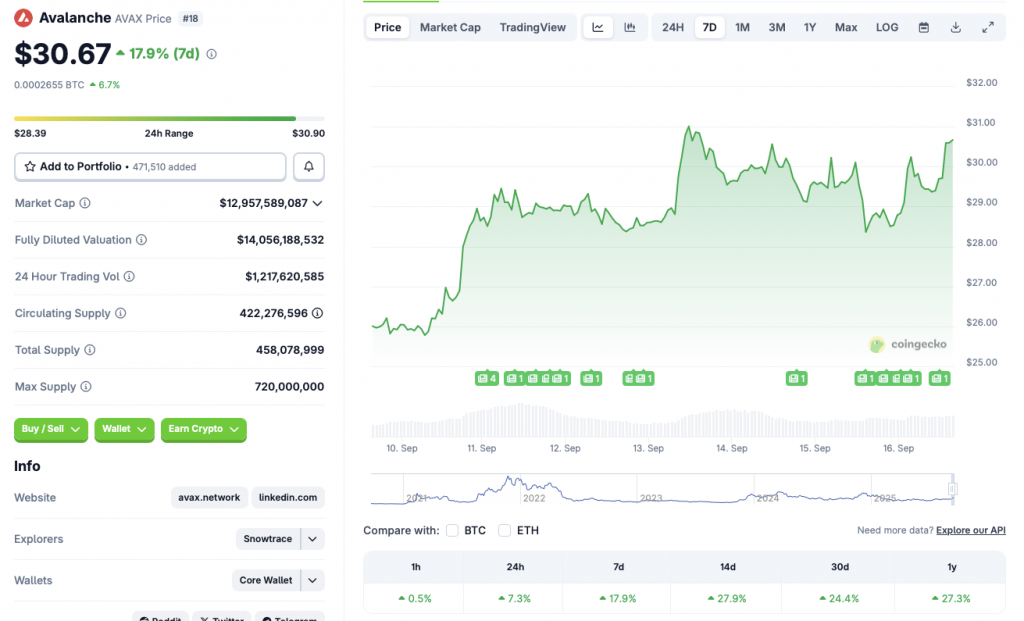Switch to the candlestick chart icon
Screen dimensions: 1024x621
pos(630,27)
